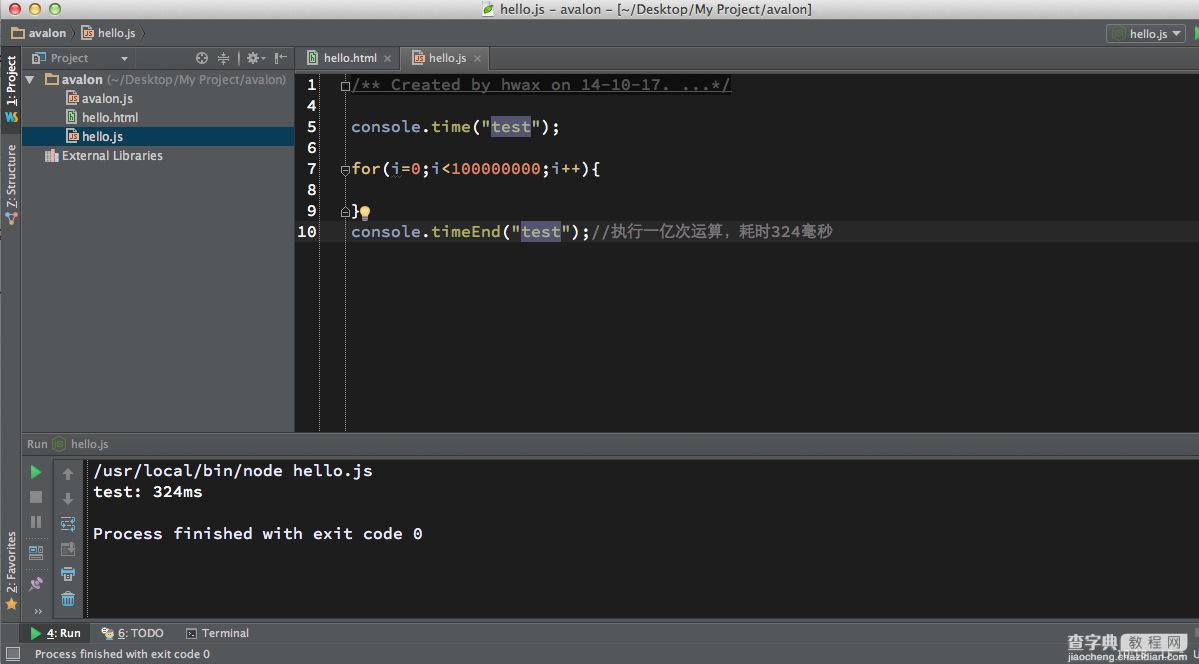Print console output with printer icon
Image resolution: width=1199 pixels, height=664 pixels.
point(68,574)
